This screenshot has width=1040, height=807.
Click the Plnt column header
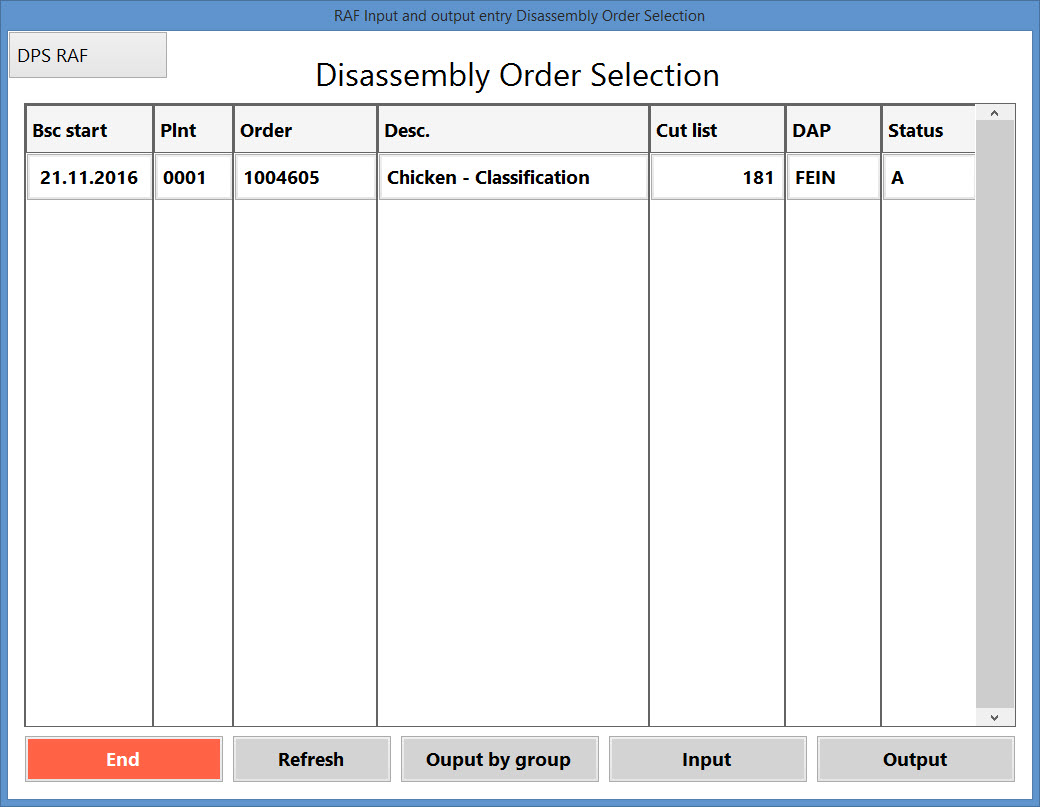click(x=193, y=131)
